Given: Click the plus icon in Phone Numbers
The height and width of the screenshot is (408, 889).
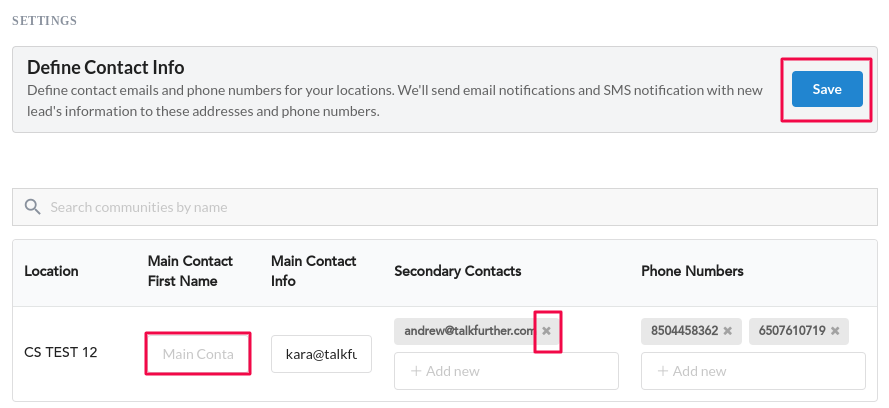Looking at the screenshot, I should [663, 371].
